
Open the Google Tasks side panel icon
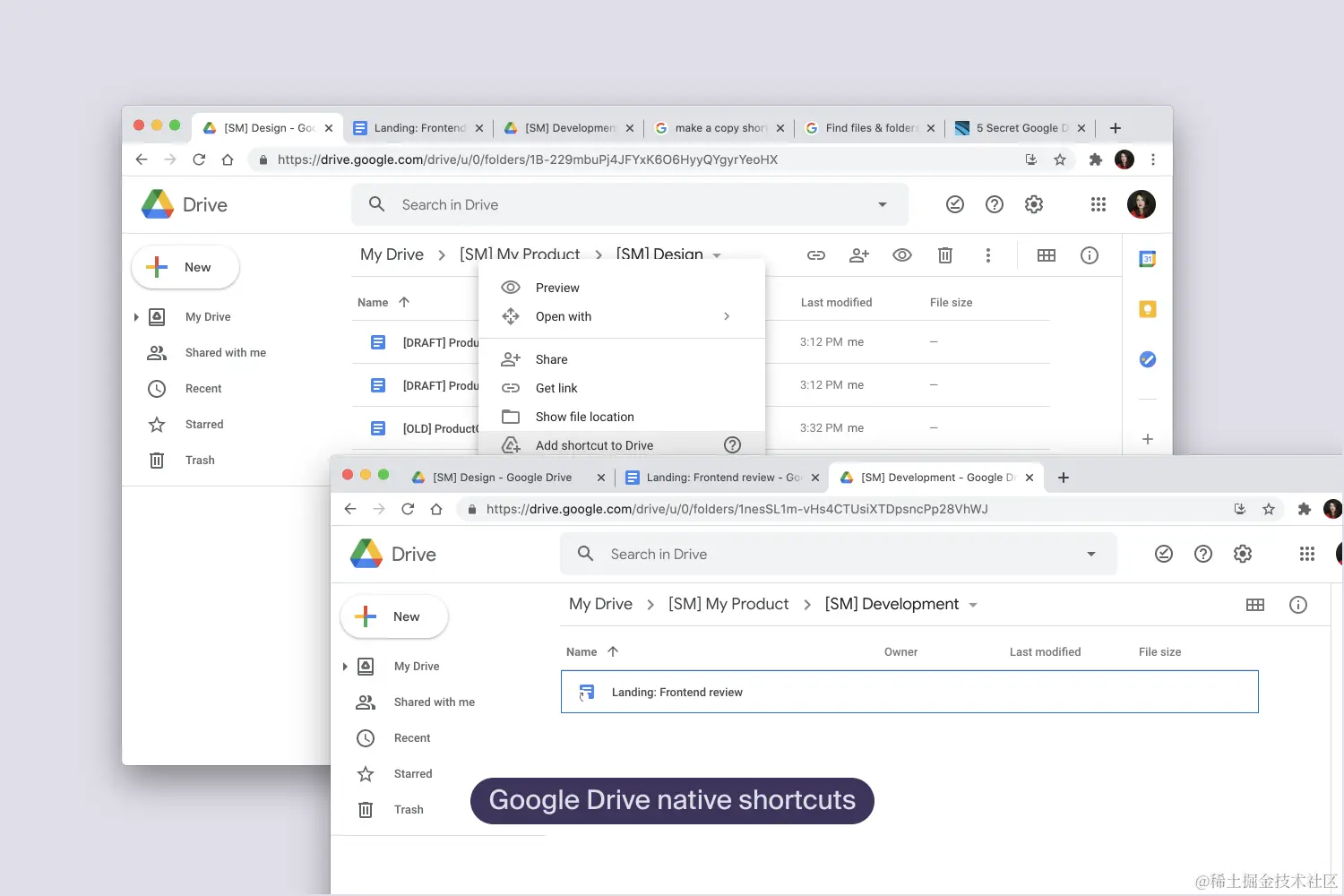[x=1147, y=359]
